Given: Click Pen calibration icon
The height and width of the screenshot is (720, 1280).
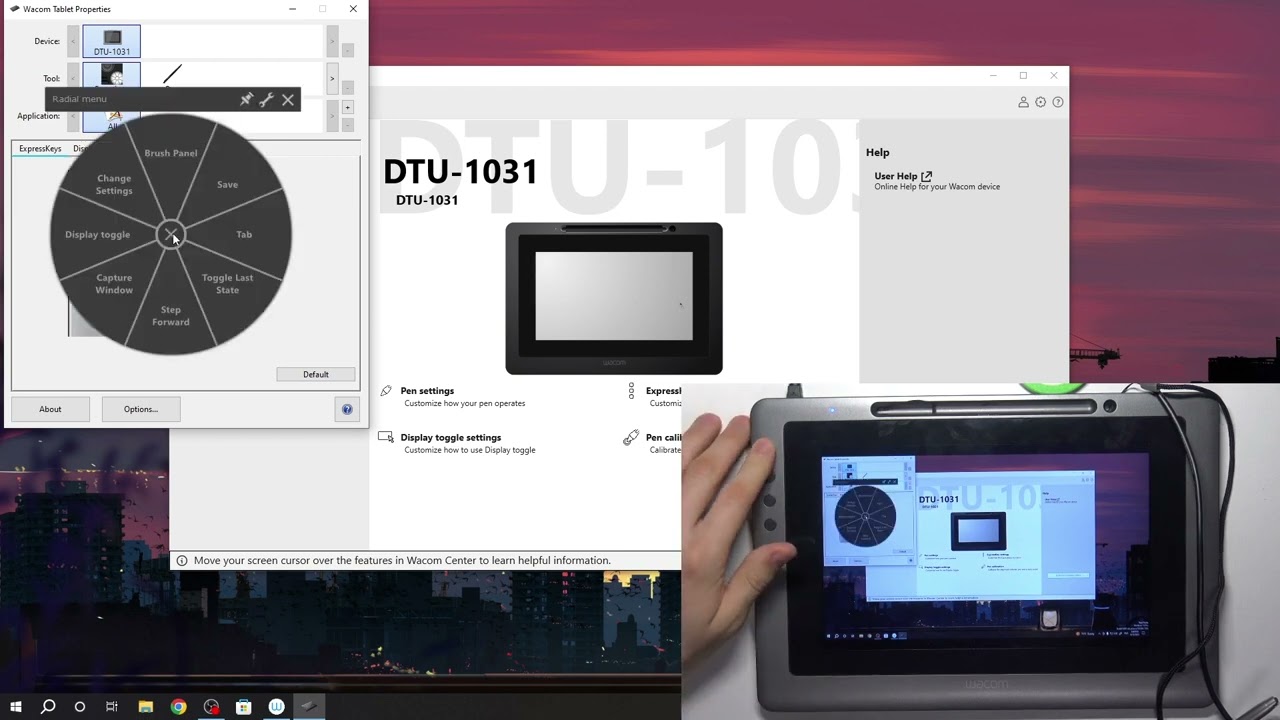Looking at the screenshot, I should pos(631,437).
